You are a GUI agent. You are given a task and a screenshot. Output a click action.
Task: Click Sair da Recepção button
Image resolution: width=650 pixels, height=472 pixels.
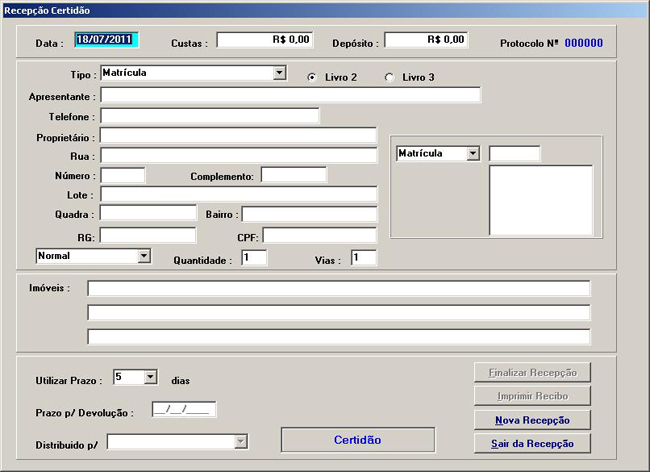coord(532,443)
